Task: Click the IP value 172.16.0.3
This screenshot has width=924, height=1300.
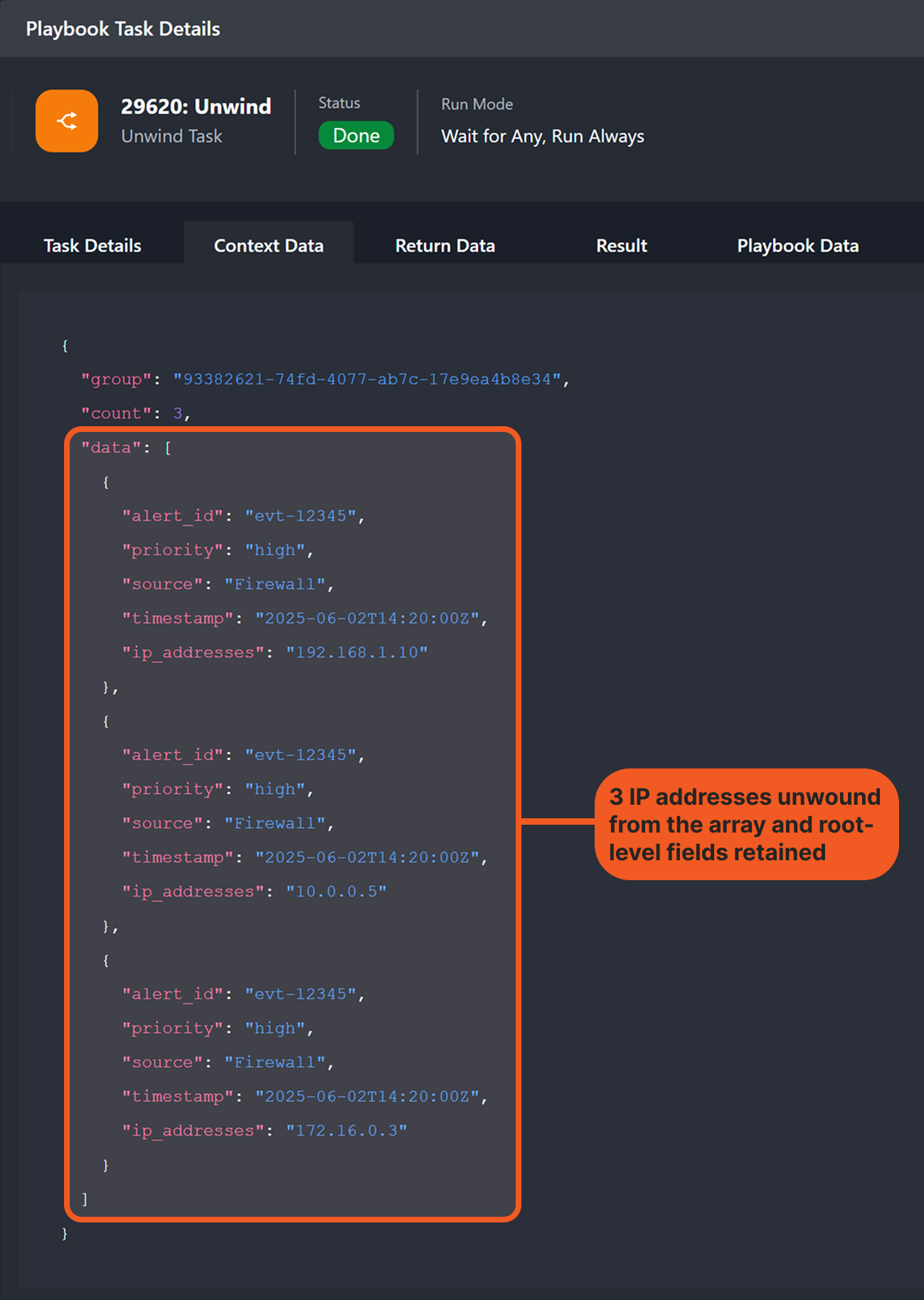Action: pyautogui.click(x=346, y=1131)
